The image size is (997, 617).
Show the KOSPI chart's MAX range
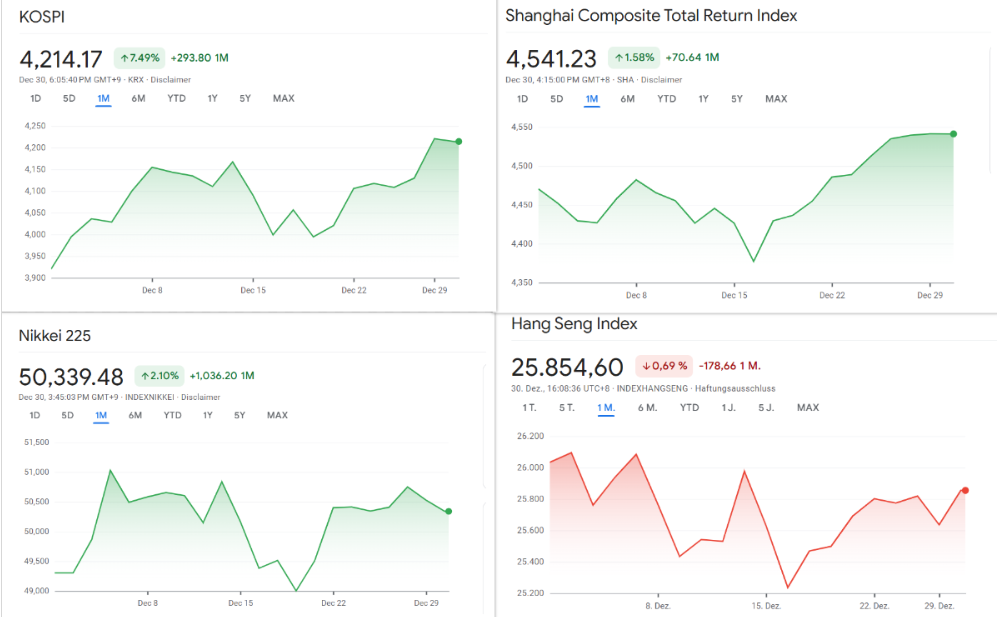283,98
